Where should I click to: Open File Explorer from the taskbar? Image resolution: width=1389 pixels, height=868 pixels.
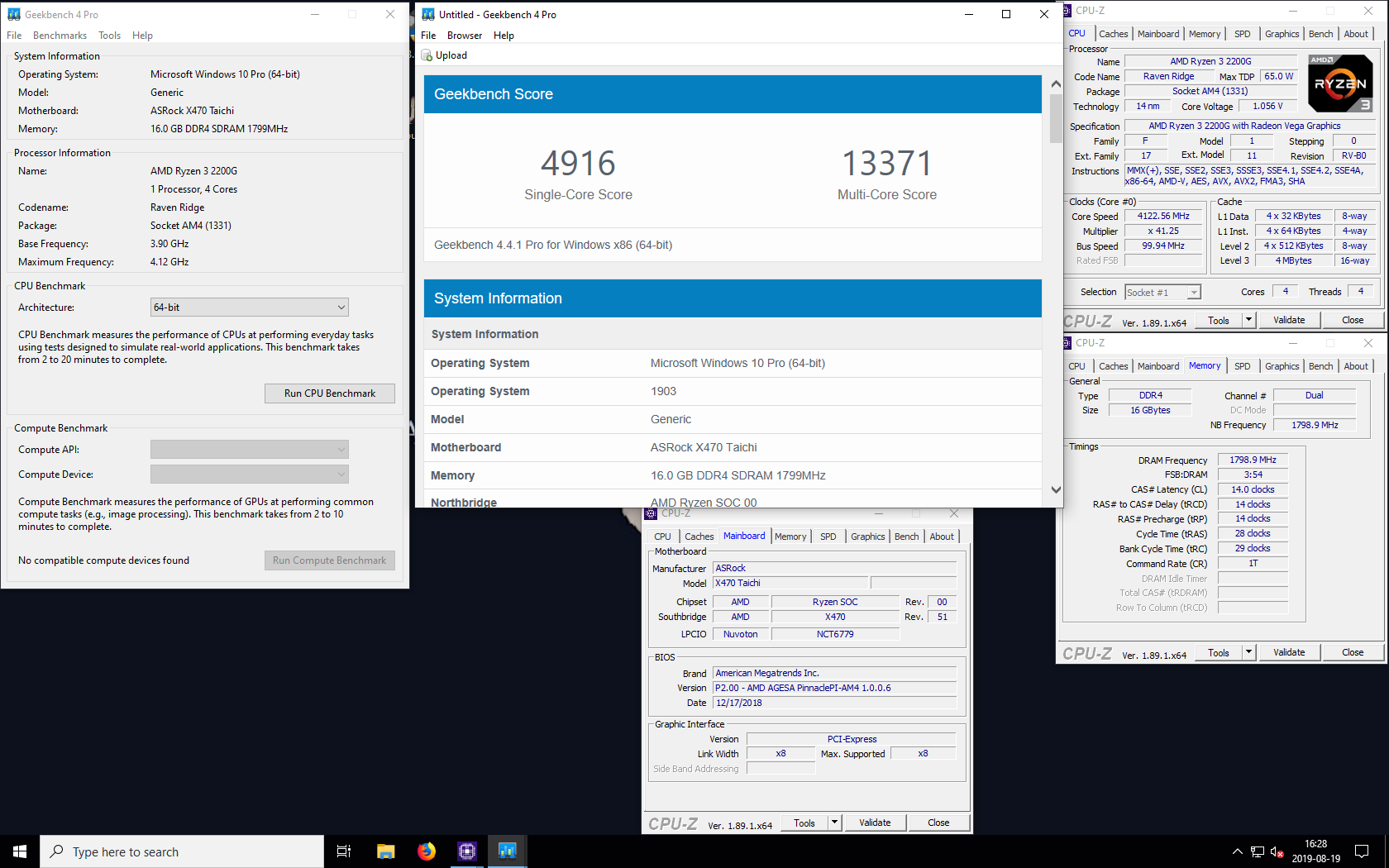click(385, 851)
